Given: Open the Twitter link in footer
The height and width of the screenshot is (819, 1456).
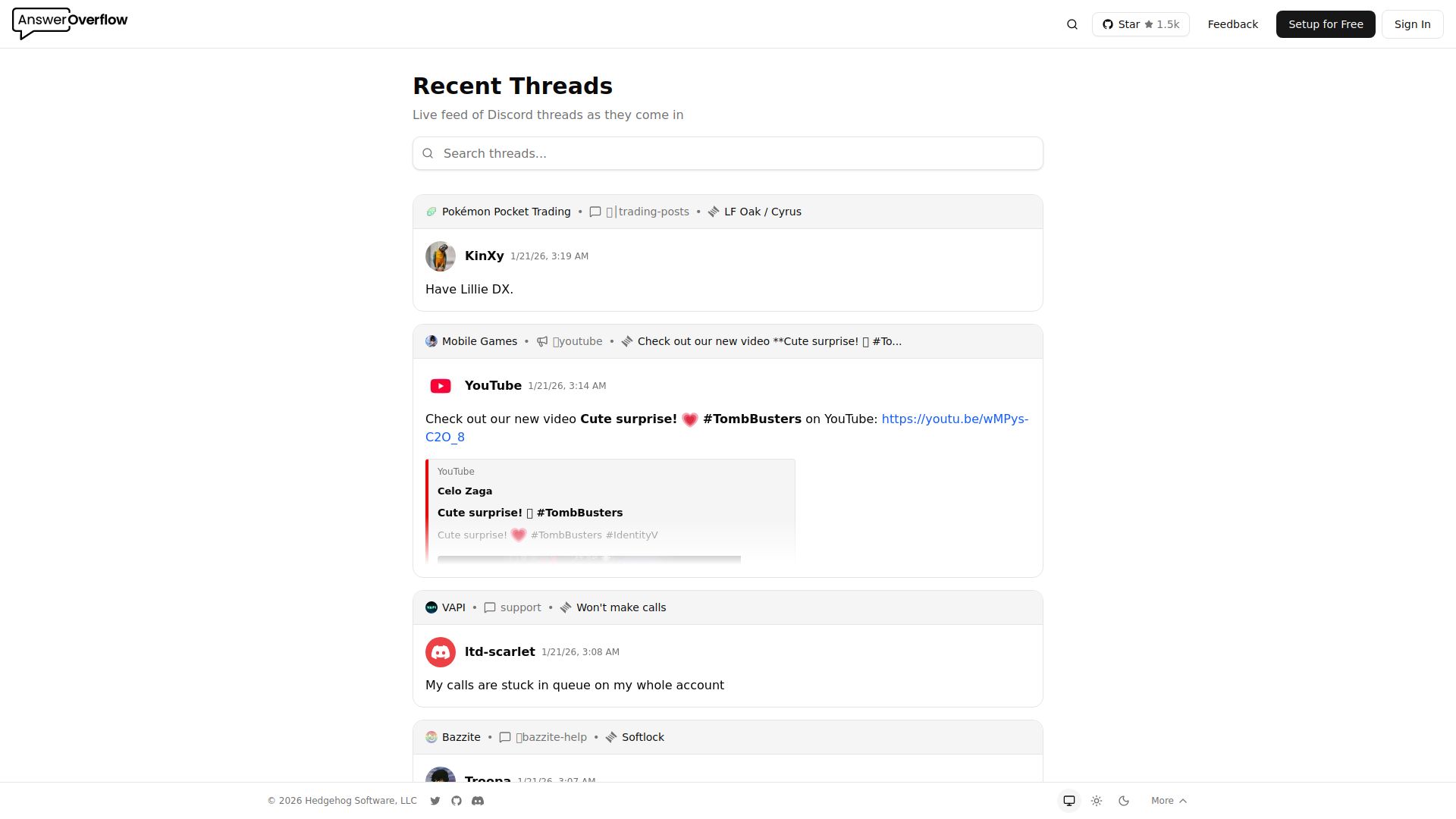Looking at the screenshot, I should (435, 801).
